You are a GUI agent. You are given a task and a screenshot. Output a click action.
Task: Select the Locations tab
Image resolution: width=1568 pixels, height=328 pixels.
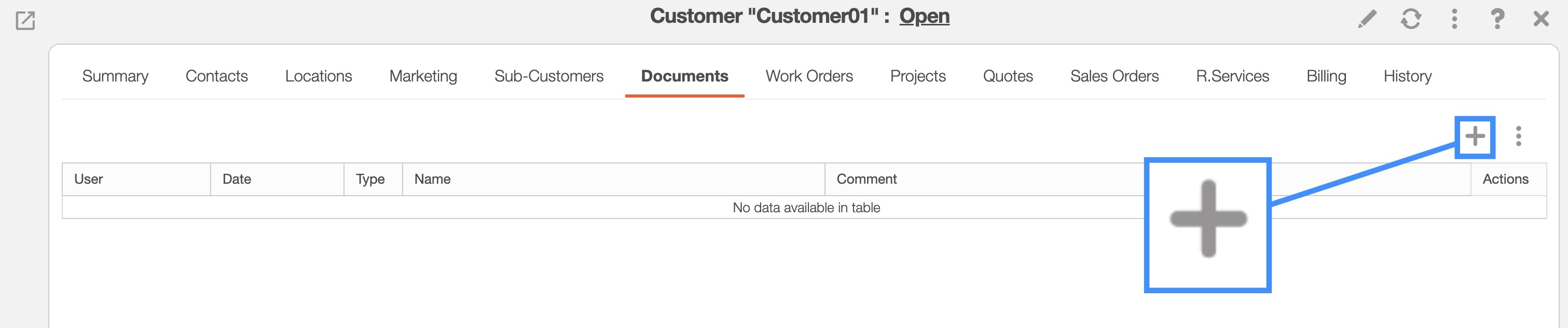point(319,76)
